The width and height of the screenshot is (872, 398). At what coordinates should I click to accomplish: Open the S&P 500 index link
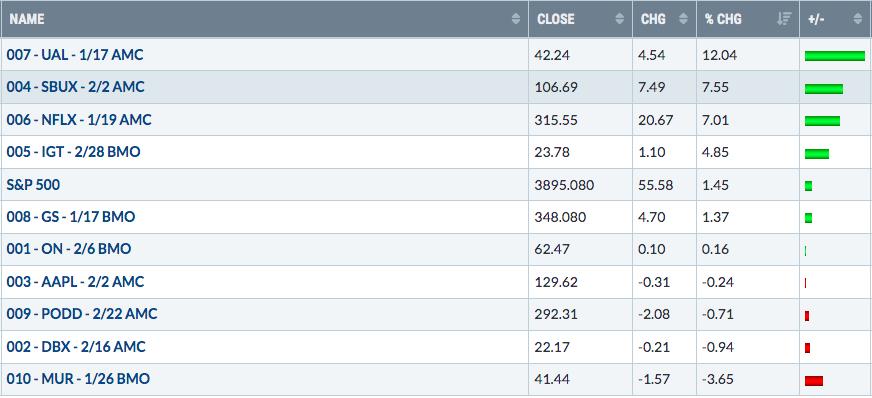pyautogui.click(x=33, y=185)
